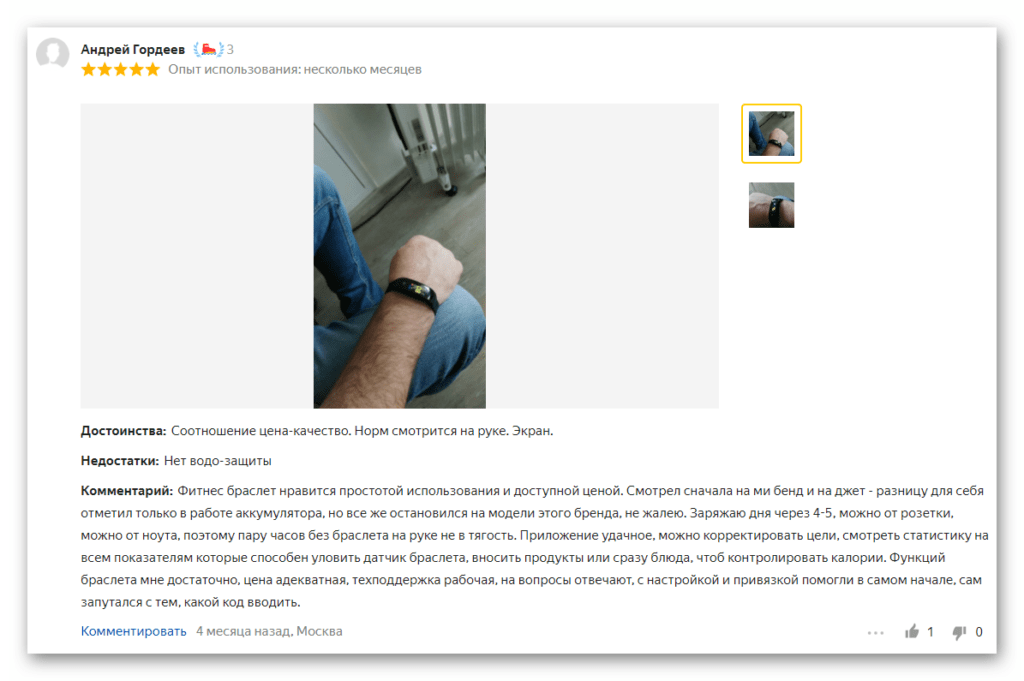Open the three-dot more options menu
This screenshot has width=1024, height=681.
pyautogui.click(x=876, y=633)
